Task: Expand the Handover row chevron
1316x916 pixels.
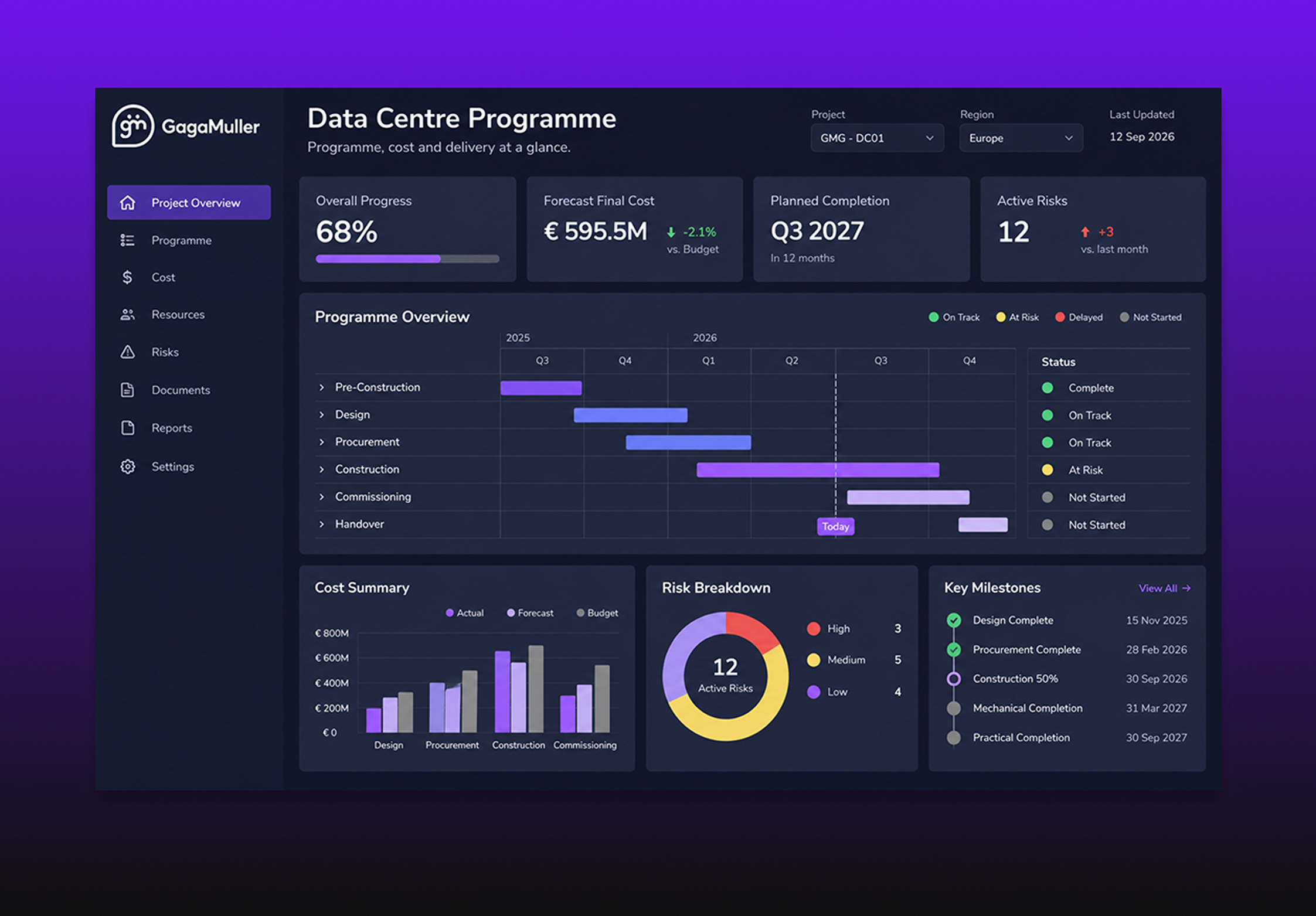Action: click(322, 524)
